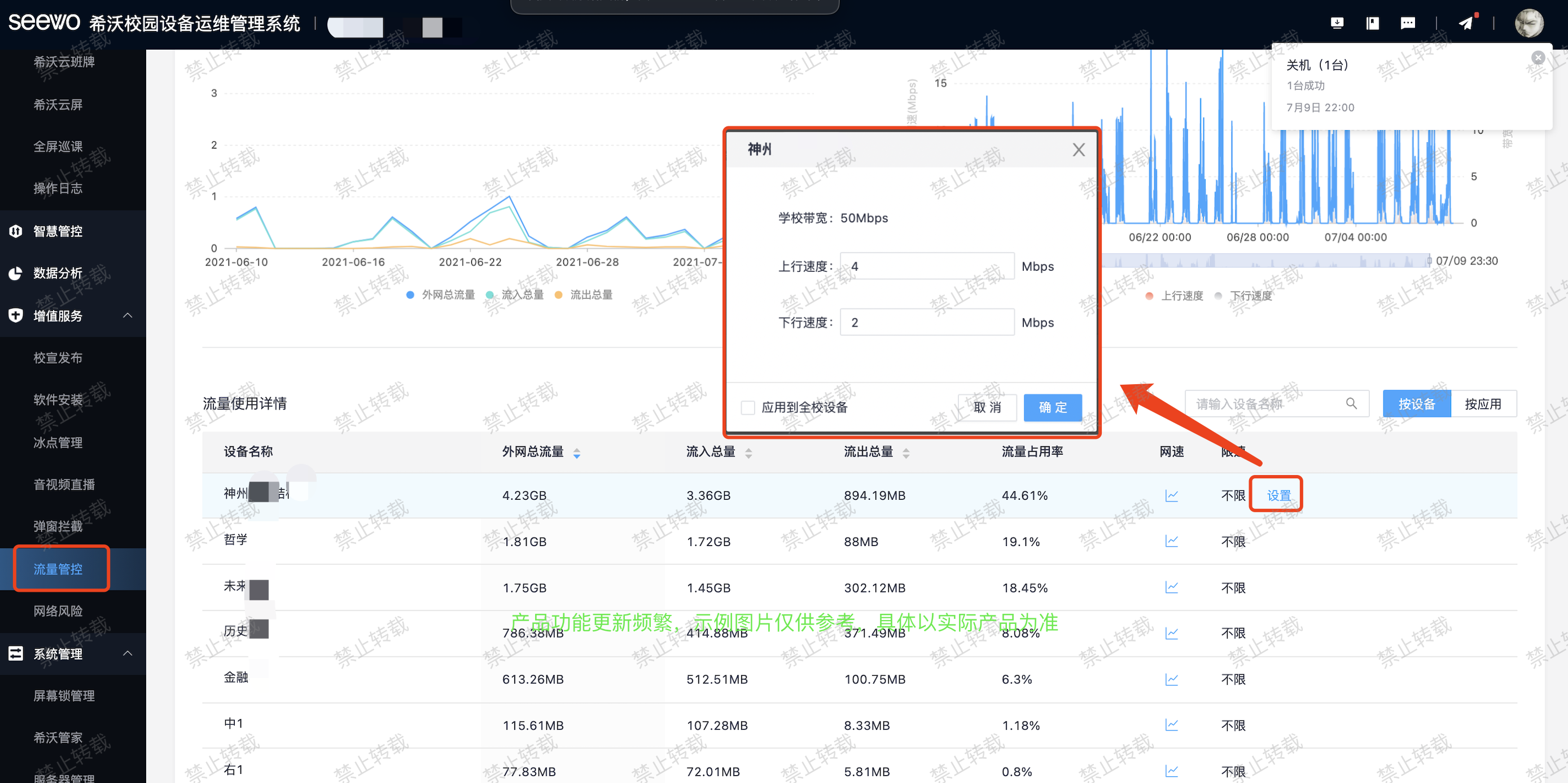
Task: Collapse the 系统管理 menu chevron
Action: [x=127, y=653]
